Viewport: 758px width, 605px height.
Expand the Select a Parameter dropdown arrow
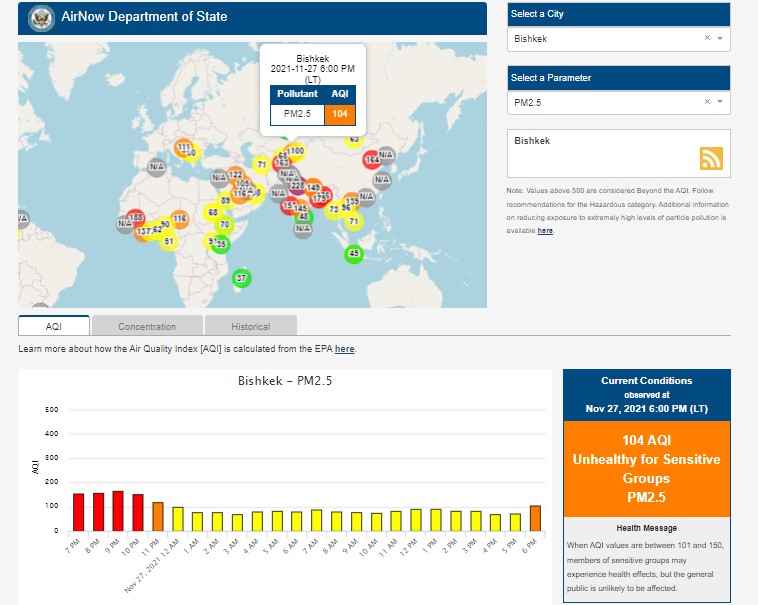click(x=720, y=102)
